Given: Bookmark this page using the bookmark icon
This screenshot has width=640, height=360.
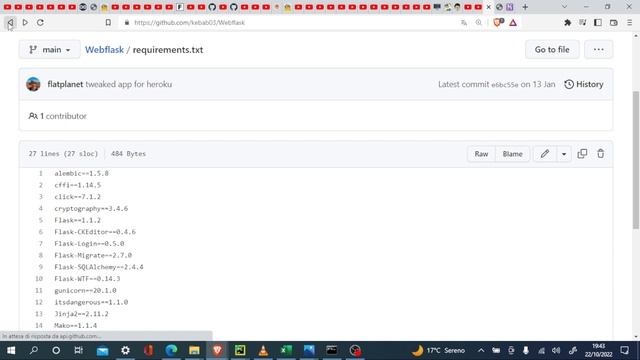Looking at the screenshot, I should click(108, 23).
